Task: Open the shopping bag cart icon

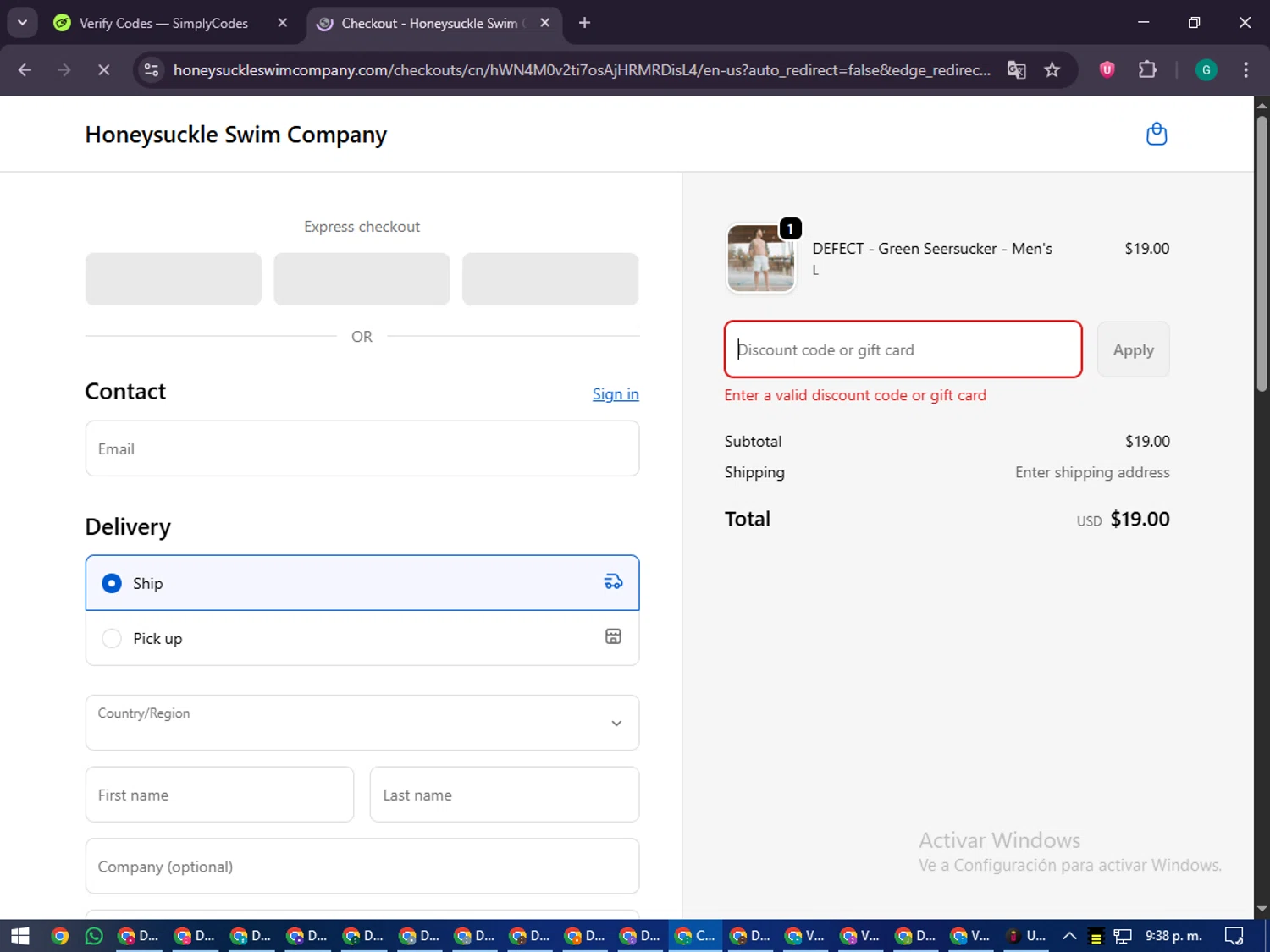Action: coord(1156,135)
